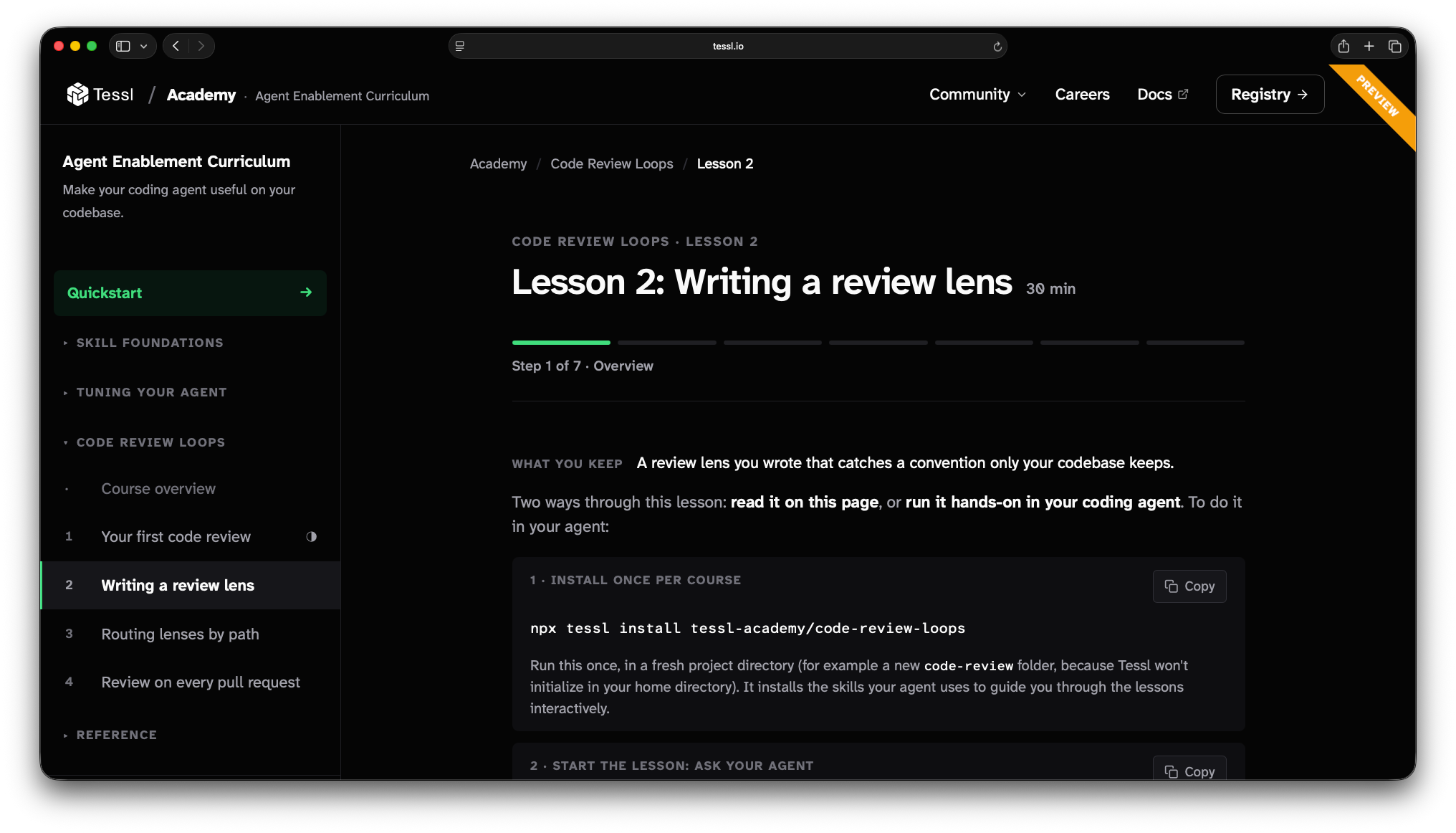Click the Tessl wordmark in the header
This screenshot has width=1456, height=833.
113,95
